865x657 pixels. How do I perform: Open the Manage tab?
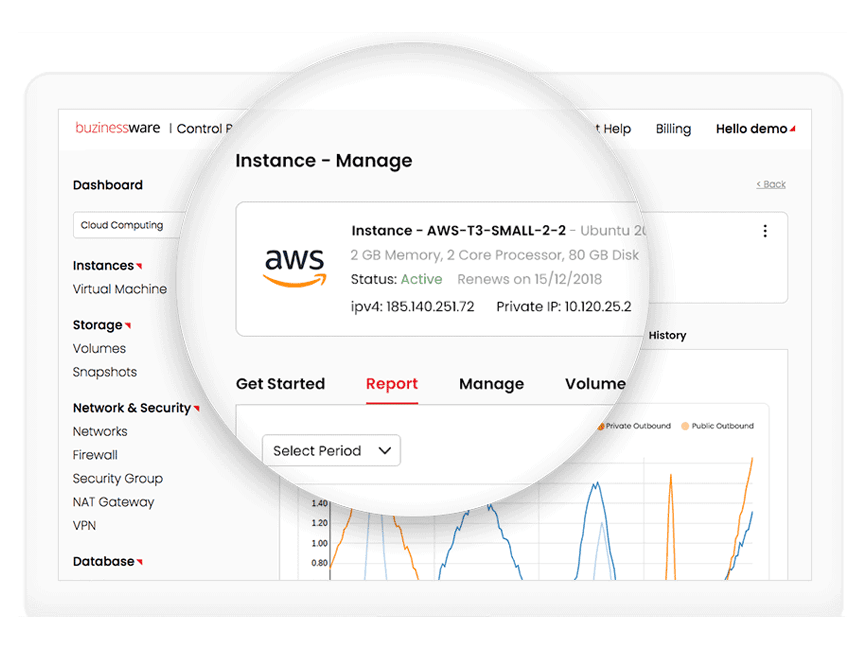(491, 384)
